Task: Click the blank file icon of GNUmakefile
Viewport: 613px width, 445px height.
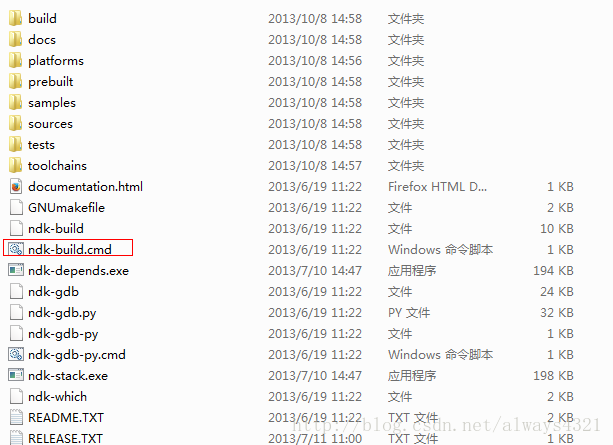Action: pos(16,207)
